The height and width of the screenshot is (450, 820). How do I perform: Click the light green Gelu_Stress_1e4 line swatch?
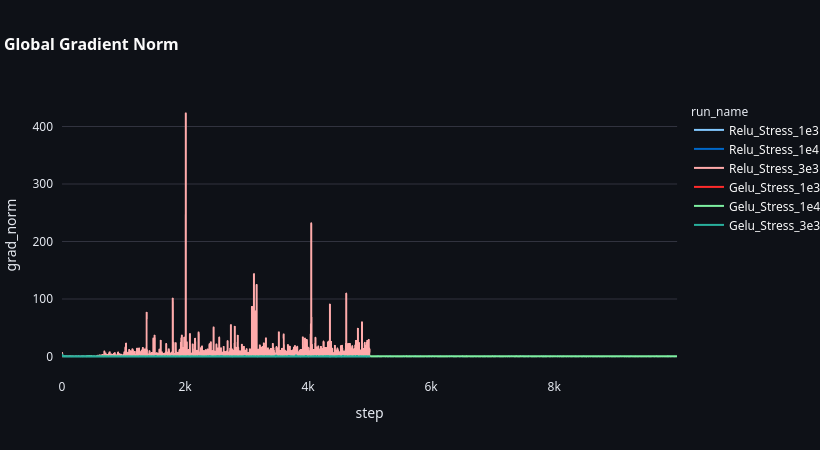pyautogui.click(x=706, y=206)
